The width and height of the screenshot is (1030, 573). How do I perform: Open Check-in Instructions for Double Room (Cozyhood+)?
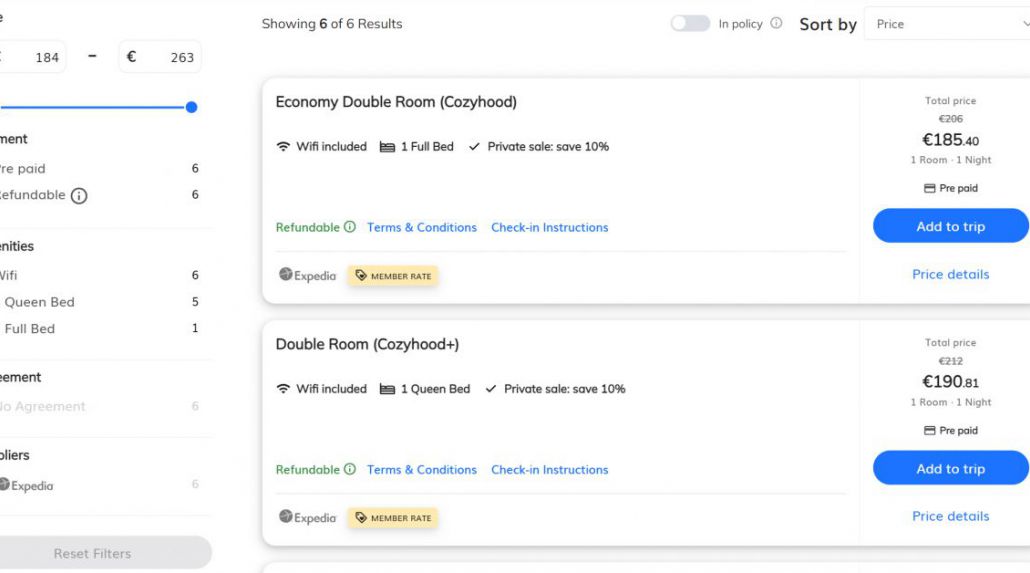549,469
